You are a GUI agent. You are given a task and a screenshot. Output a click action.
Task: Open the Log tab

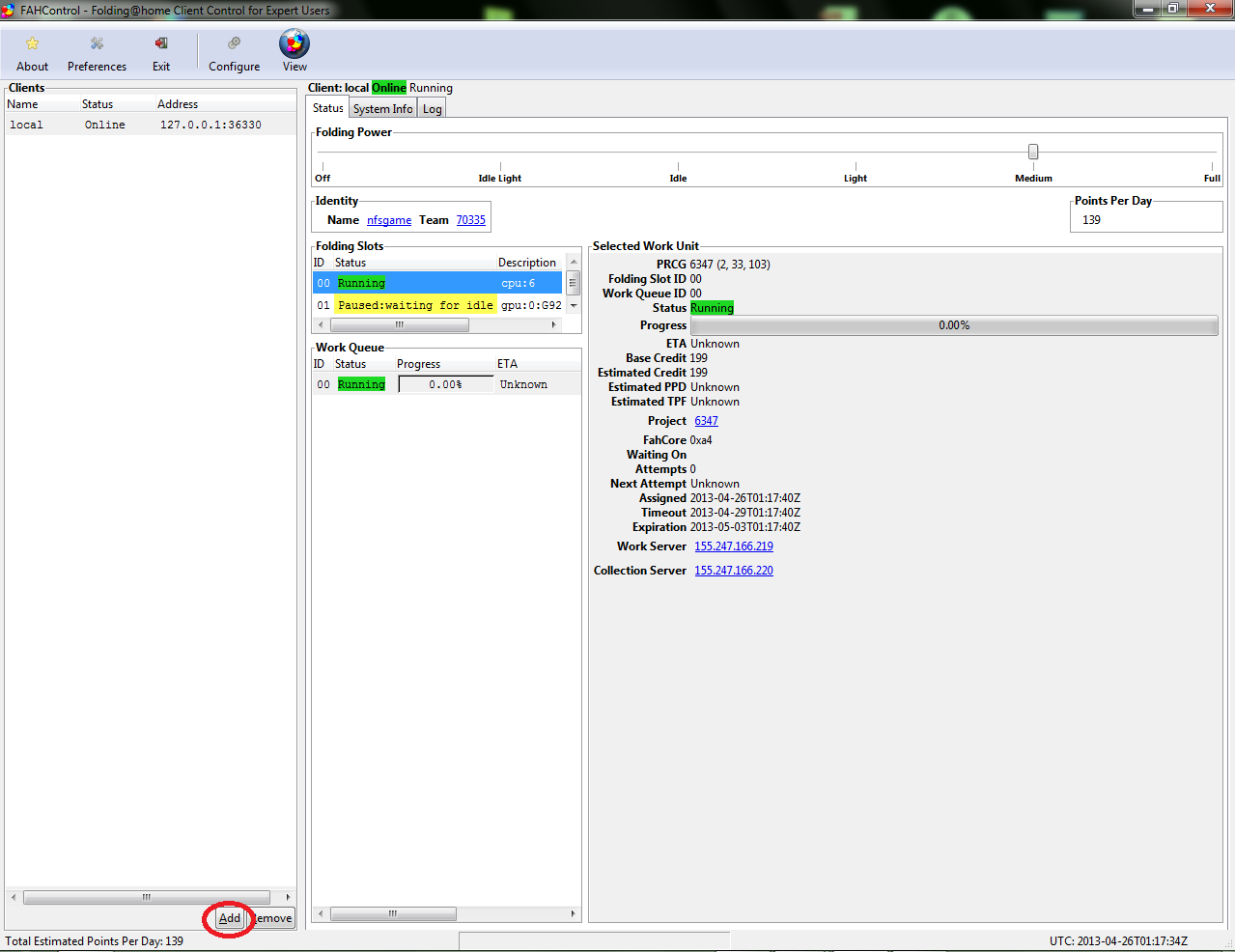(x=432, y=109)
